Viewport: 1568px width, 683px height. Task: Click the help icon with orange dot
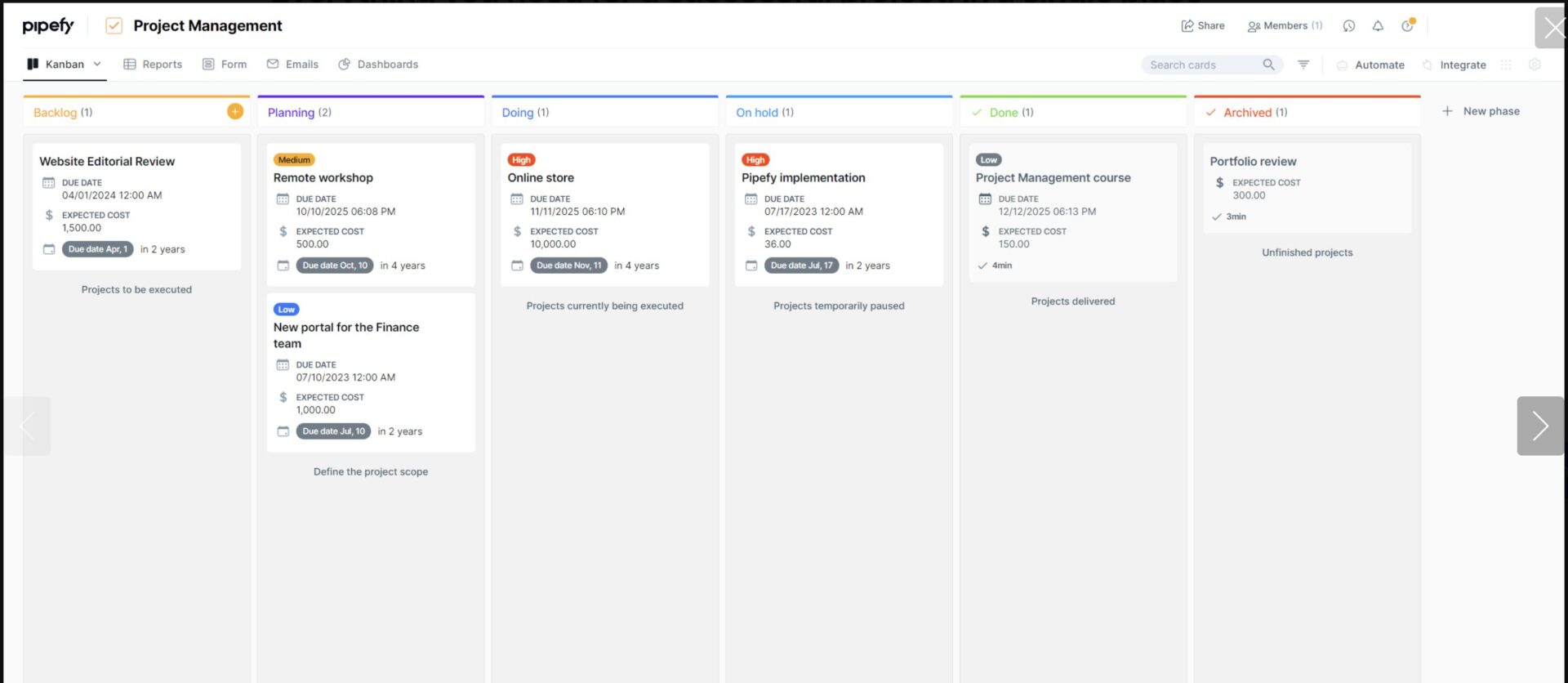[1407, 26]
